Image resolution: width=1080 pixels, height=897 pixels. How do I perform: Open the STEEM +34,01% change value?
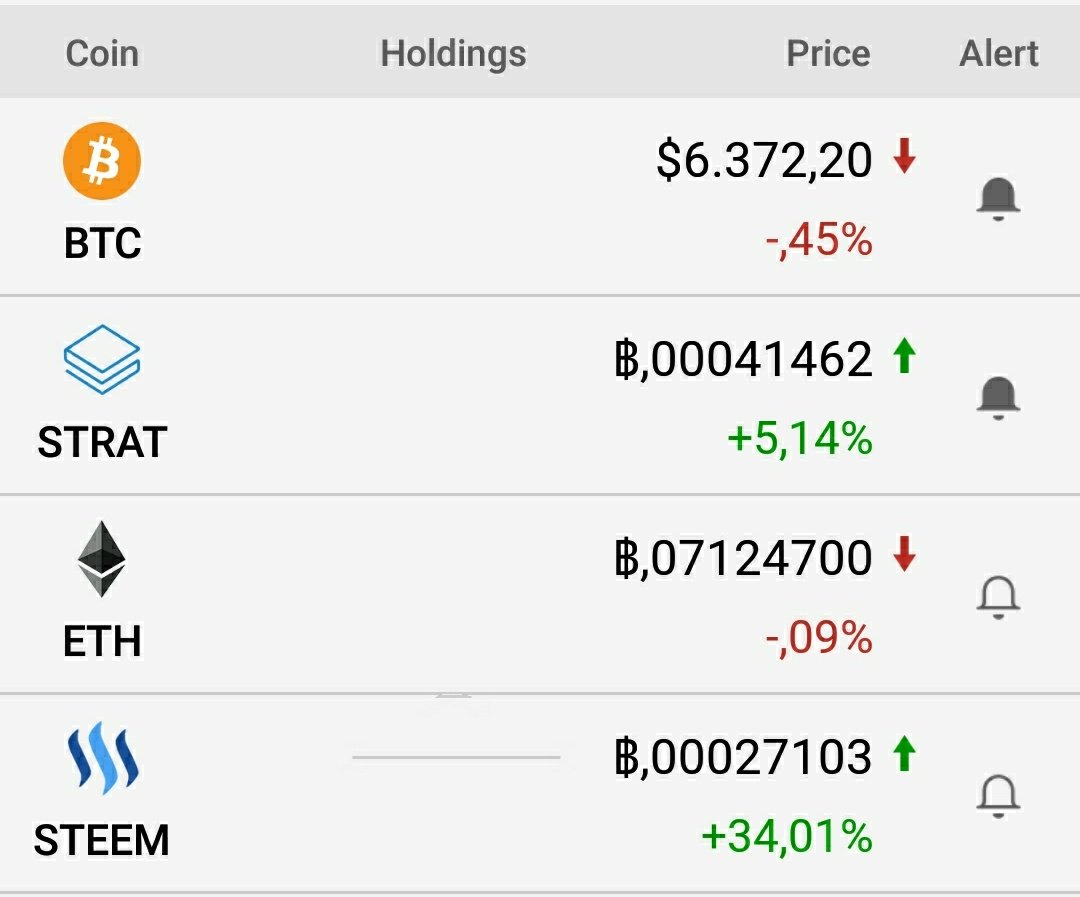(x=787, y=836)
